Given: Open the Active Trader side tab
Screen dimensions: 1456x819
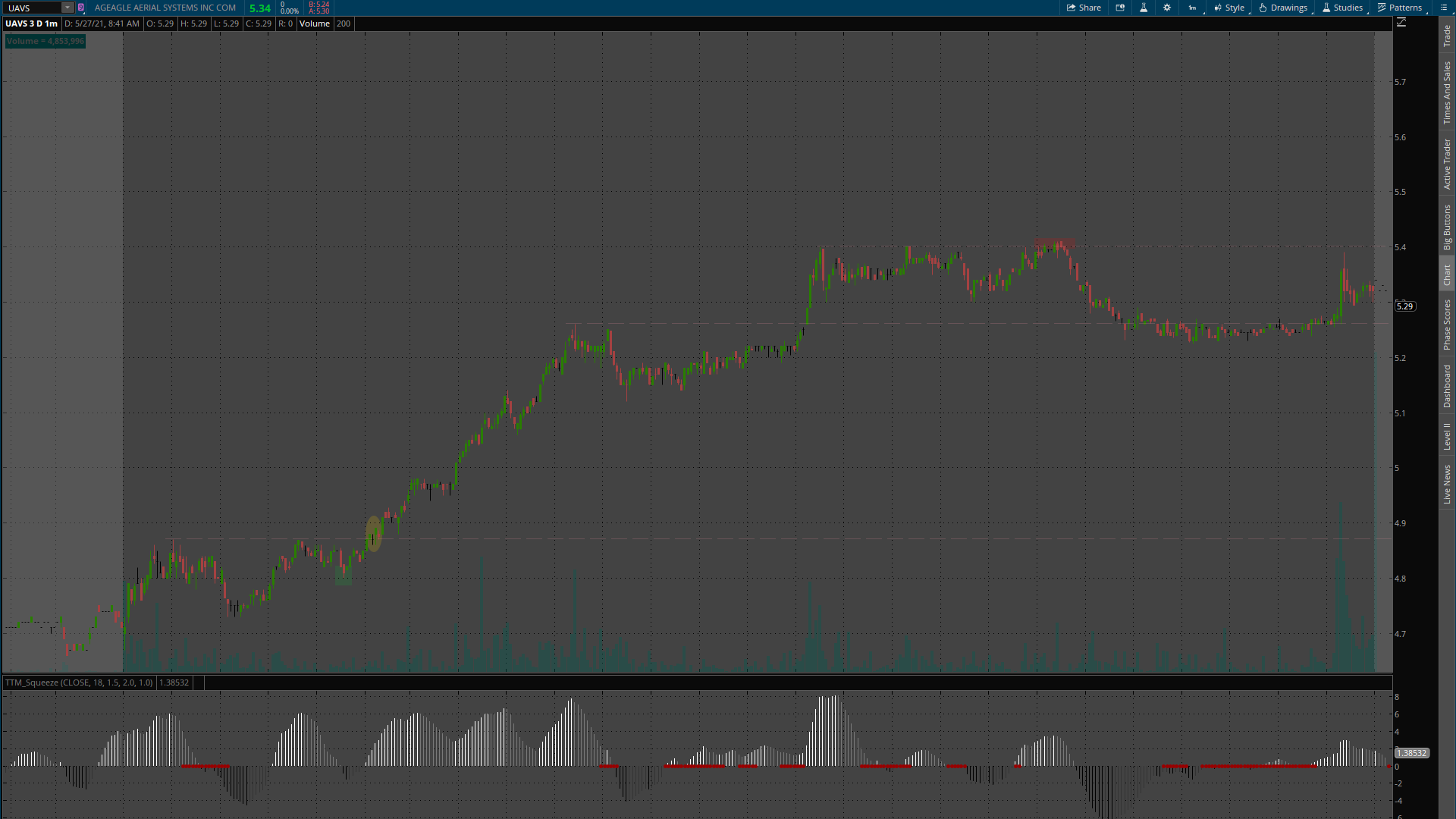Looking at the screenshot, I should point(1447,163).
